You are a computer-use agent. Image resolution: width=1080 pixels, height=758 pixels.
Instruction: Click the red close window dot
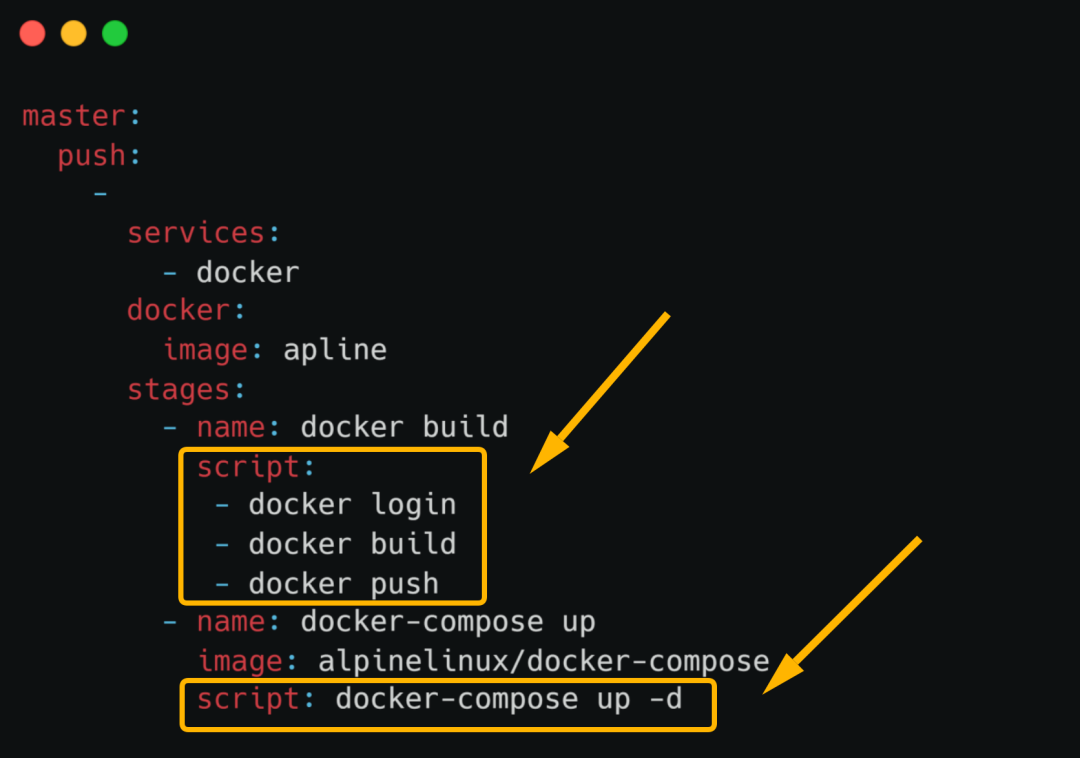pyautogui.click(x=32, y=33)
